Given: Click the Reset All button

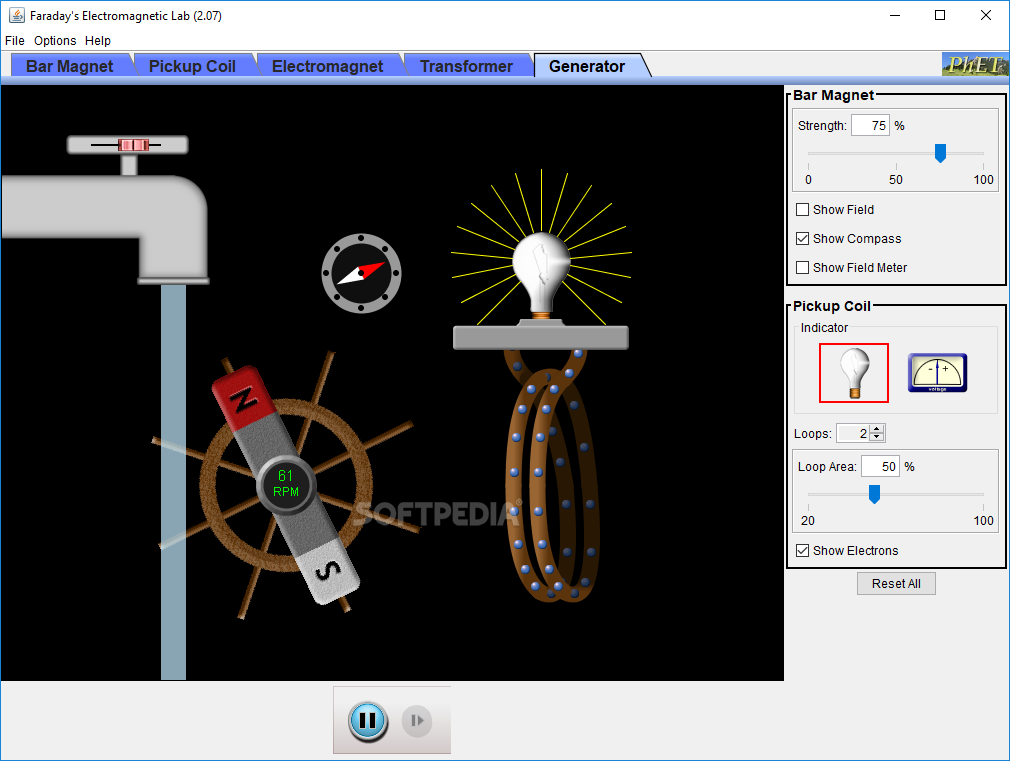Looking at the screenshot, I should pos(896,583).
